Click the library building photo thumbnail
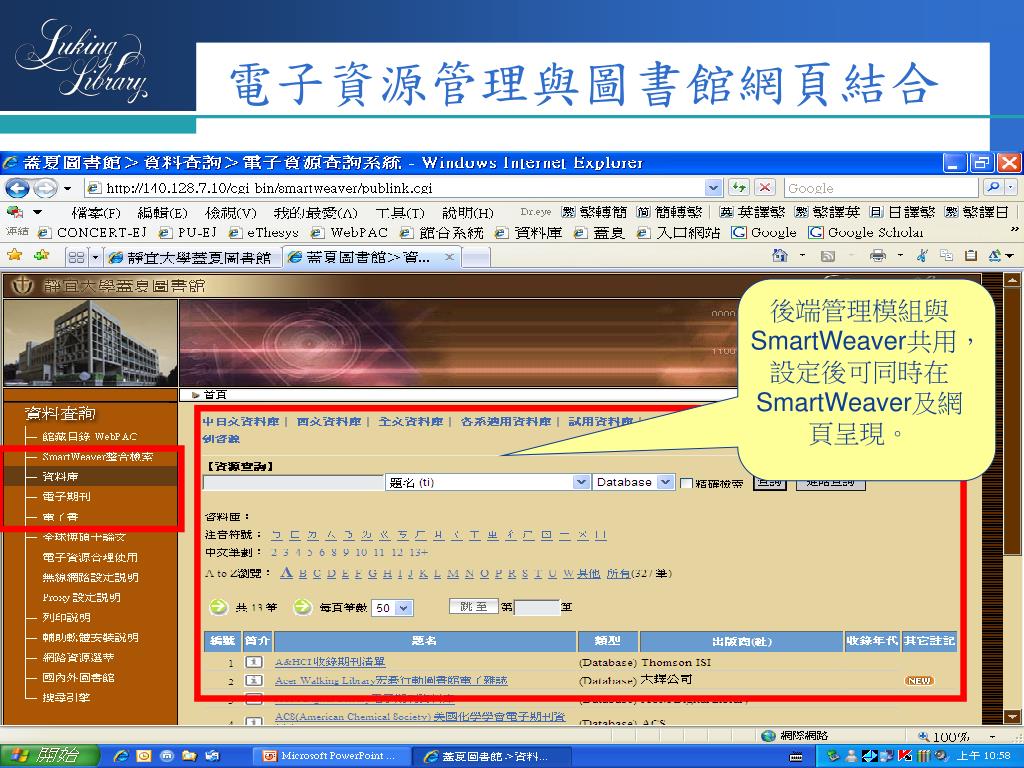This screenshot has height=768, width=1024. point(91,344)
